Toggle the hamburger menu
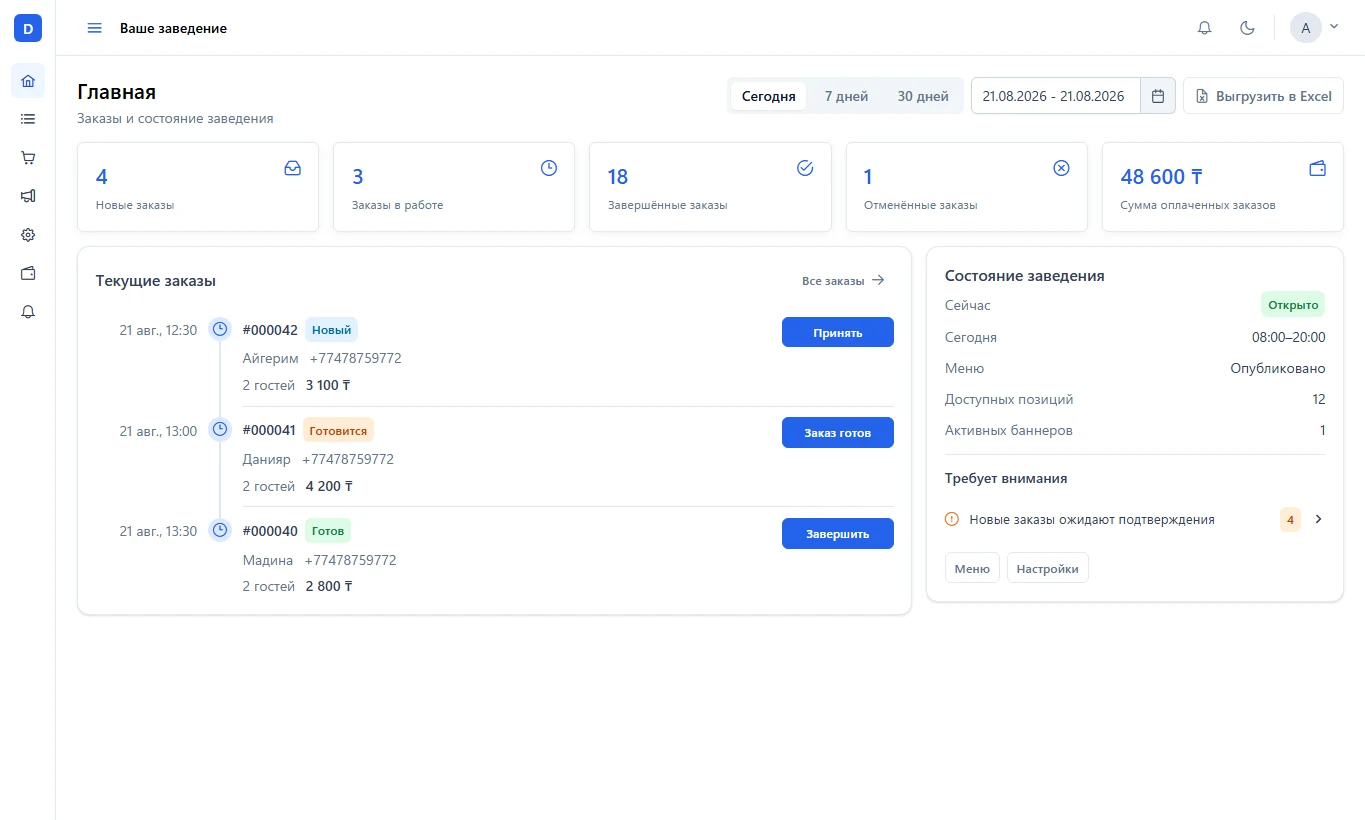 pos(95,28)
